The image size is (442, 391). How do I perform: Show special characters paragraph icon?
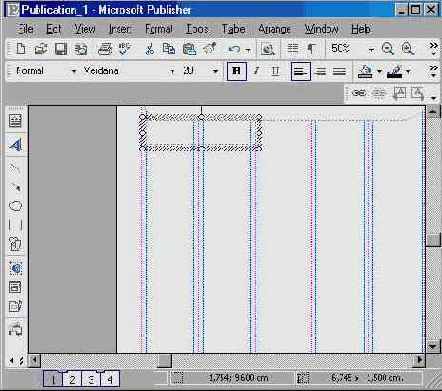pyautogui.click(x=311, y=49)
